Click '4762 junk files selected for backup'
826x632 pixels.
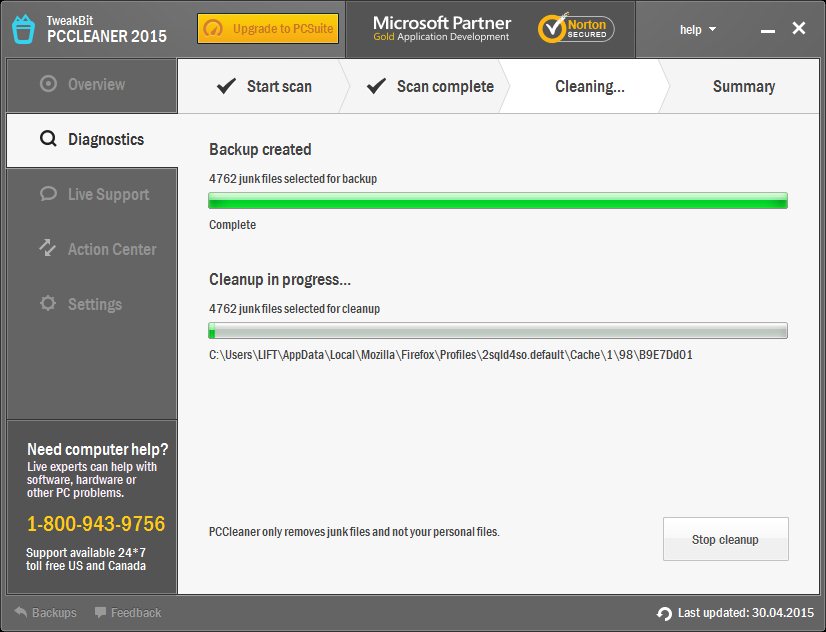293,179
